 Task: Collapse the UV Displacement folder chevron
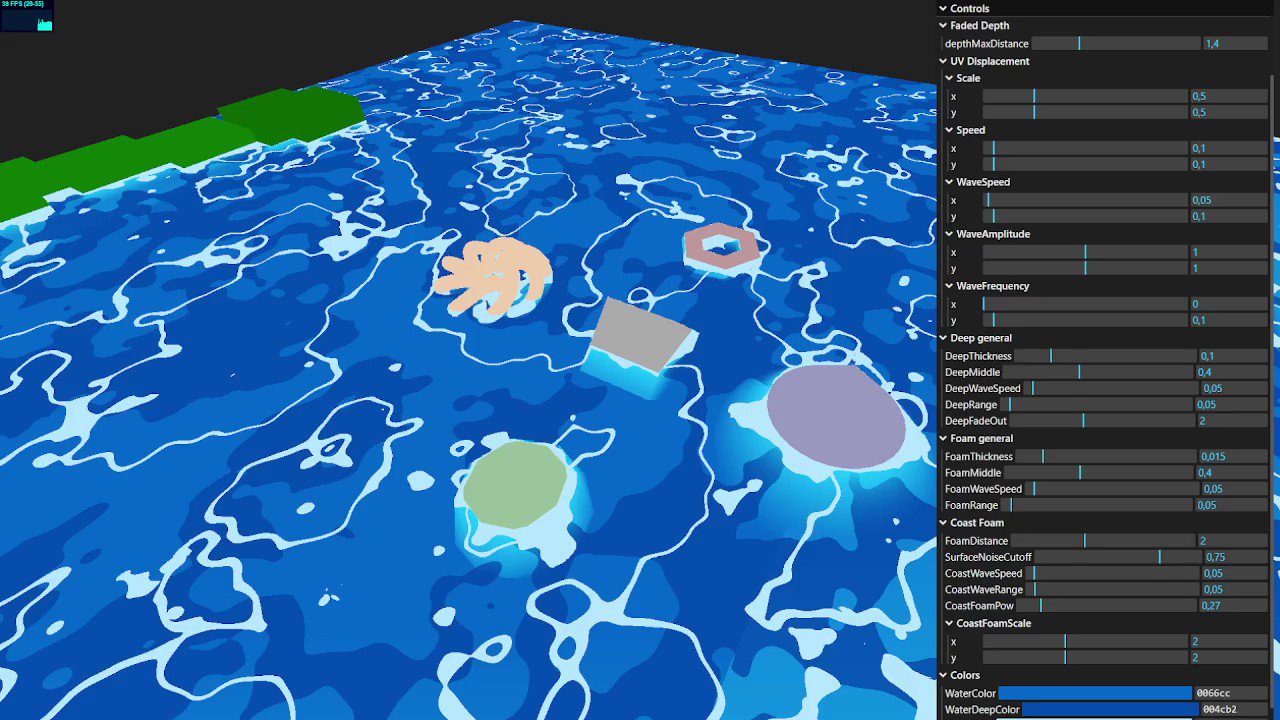(x=942, y=61)
